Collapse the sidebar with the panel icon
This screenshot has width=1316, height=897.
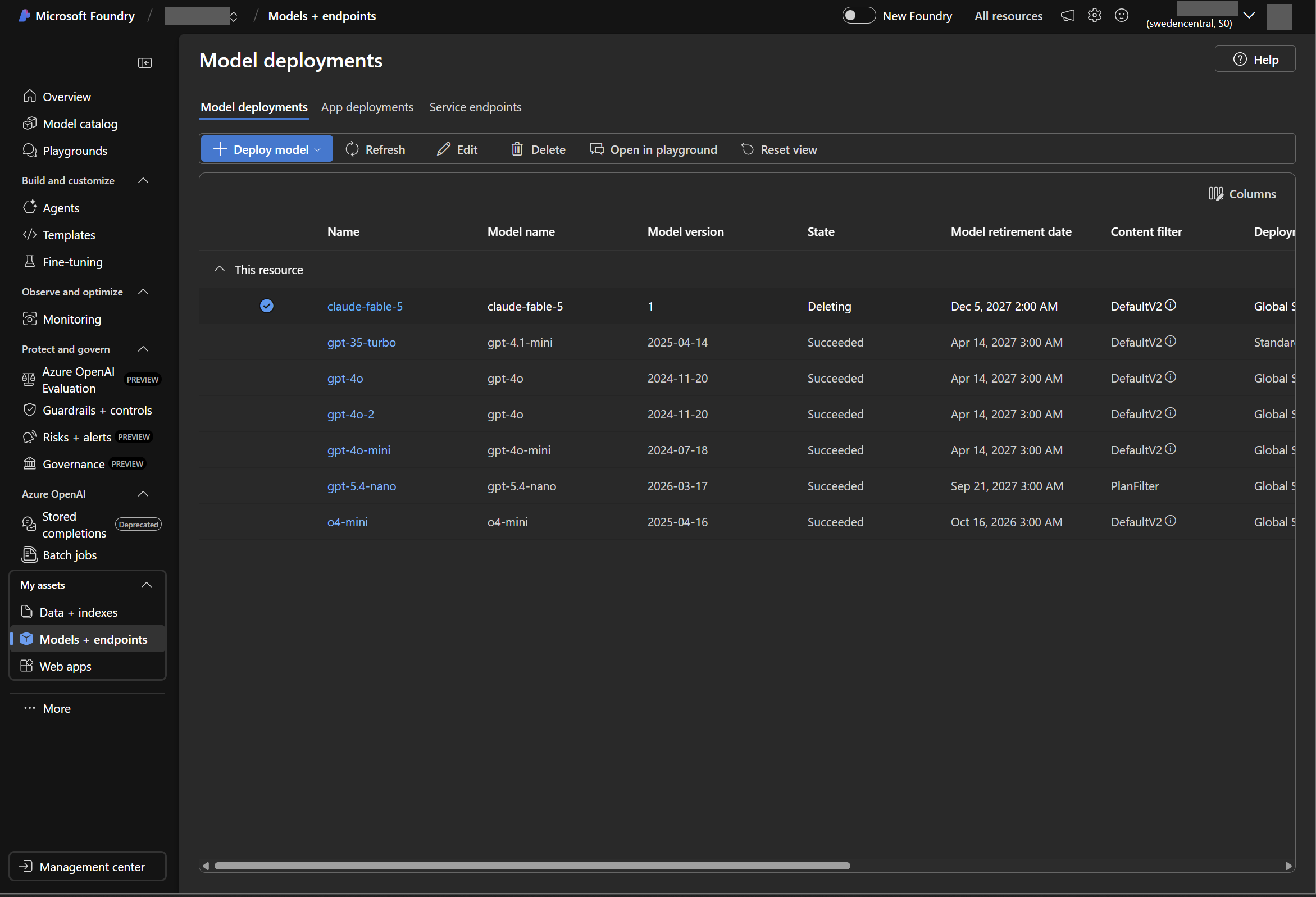click(145, 63)
